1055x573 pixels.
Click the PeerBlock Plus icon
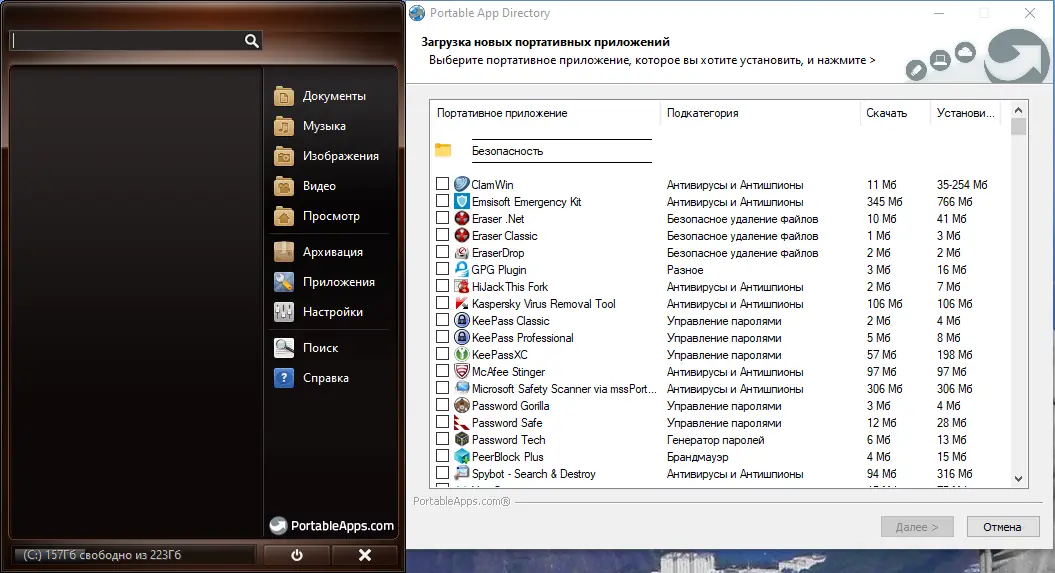(462, 456)
